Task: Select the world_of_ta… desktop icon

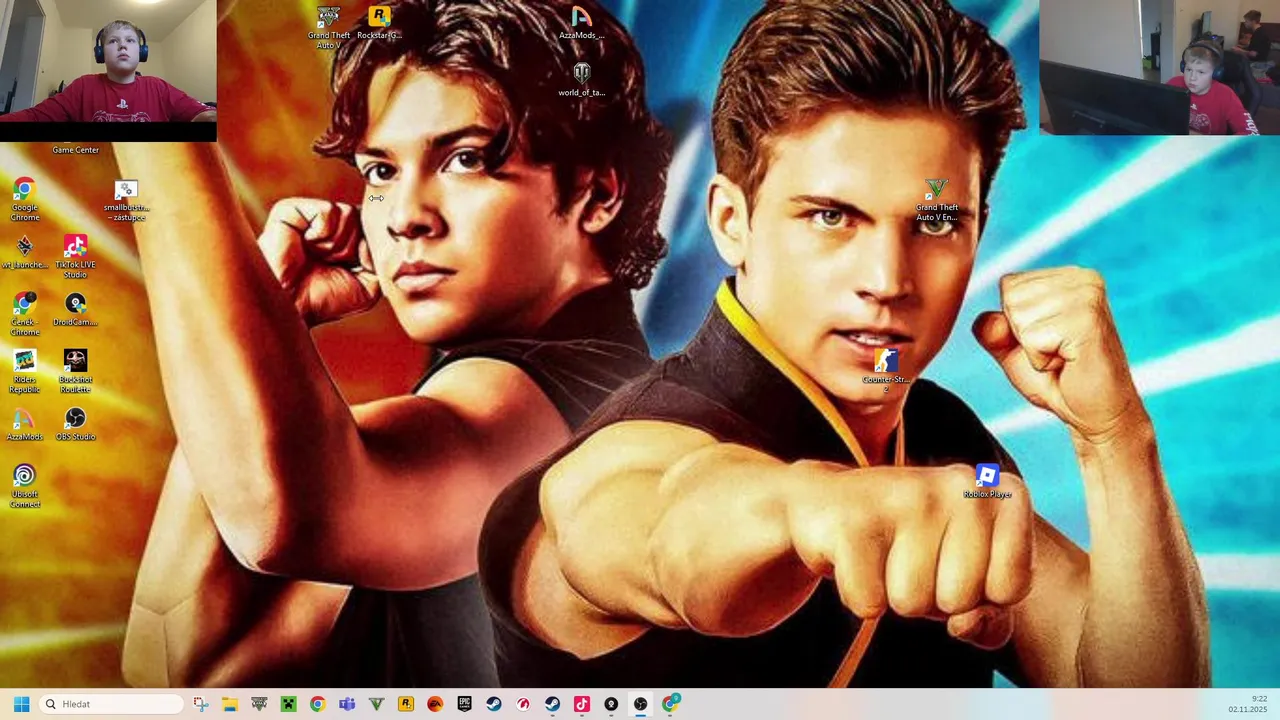Action: [x=581, y=80]
